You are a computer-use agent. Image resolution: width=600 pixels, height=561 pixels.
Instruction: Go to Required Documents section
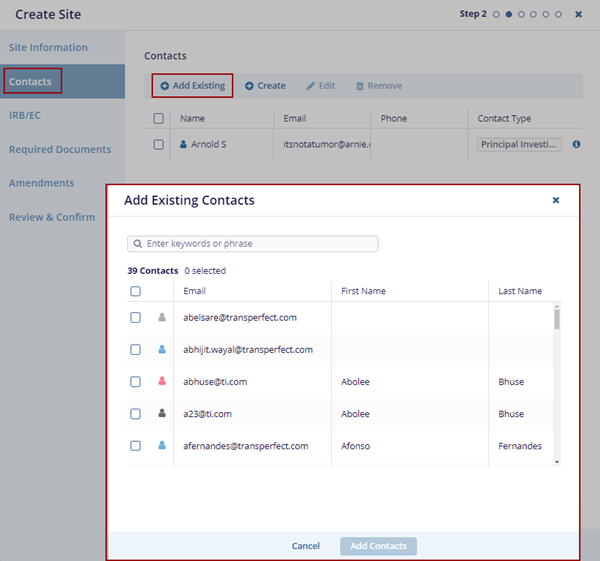[x=60, y=149]
